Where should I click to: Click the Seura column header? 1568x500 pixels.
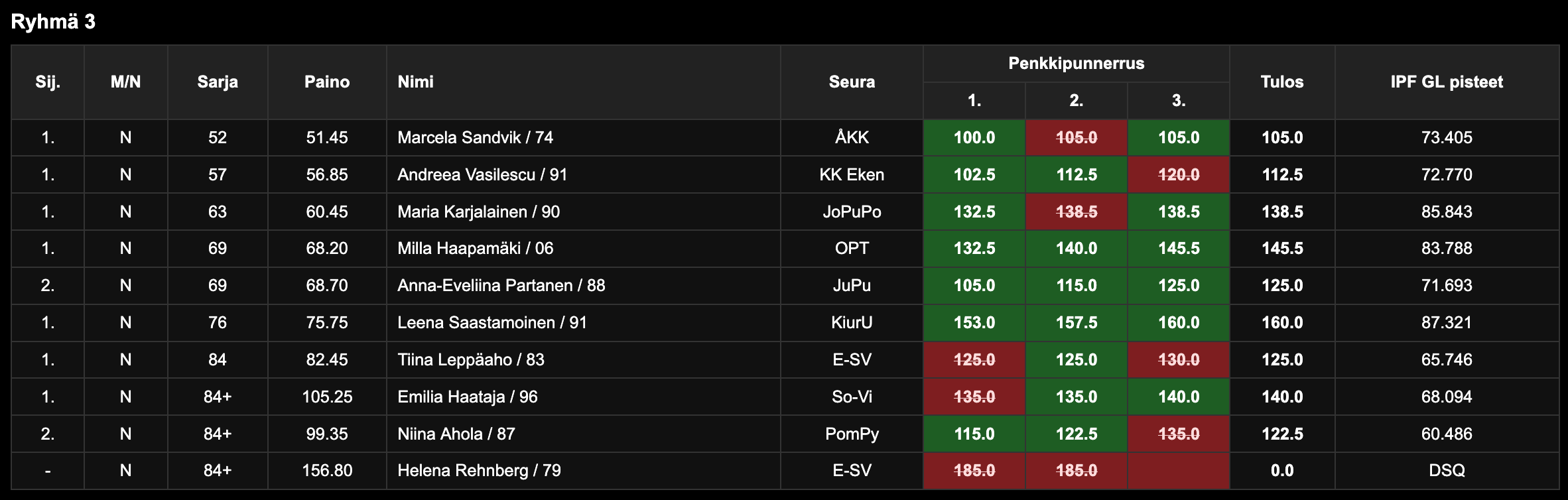click(852, 82)
